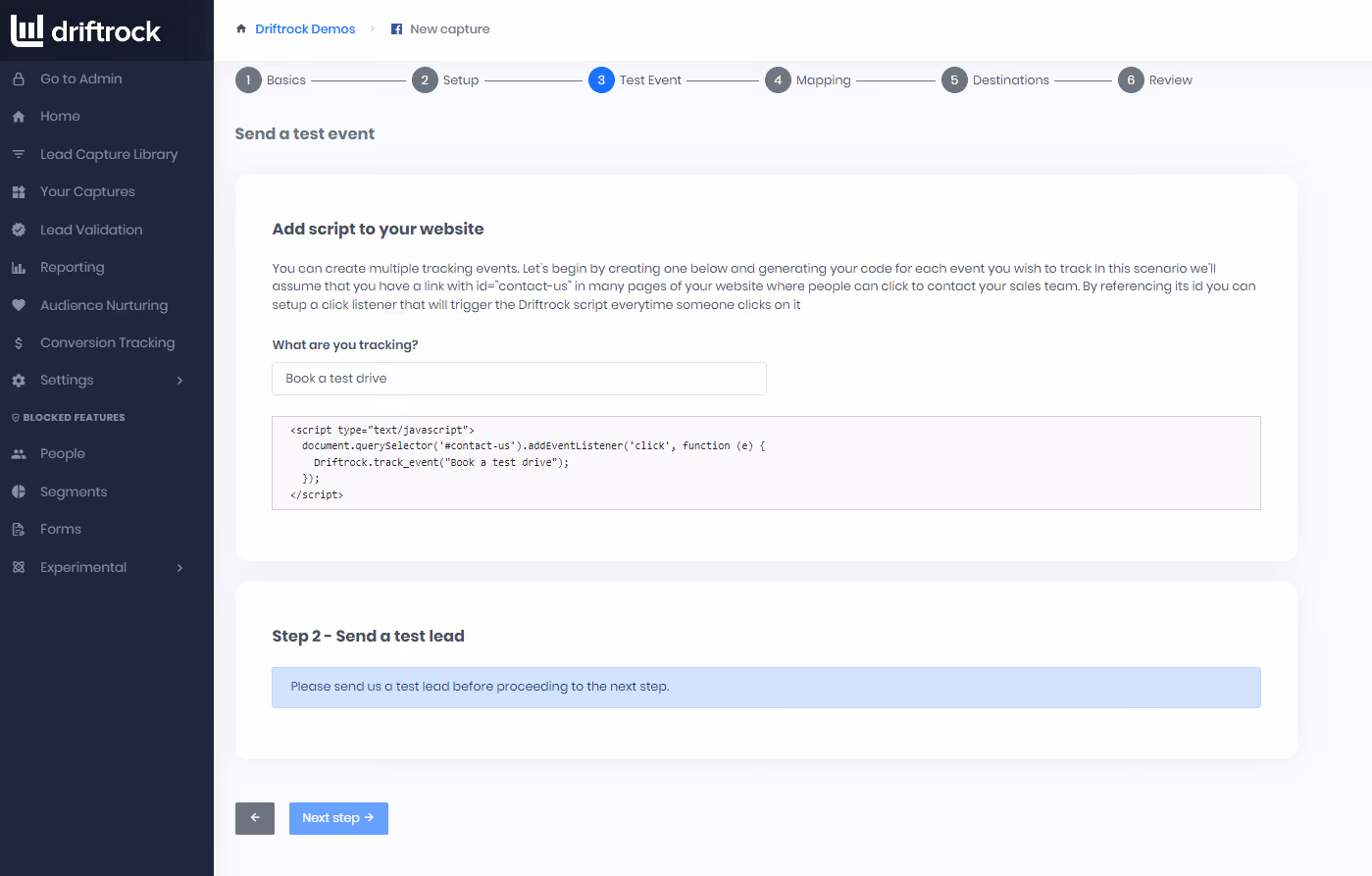Click the BLOCKED FEATURES sidebar label

[x=74, y=418]
